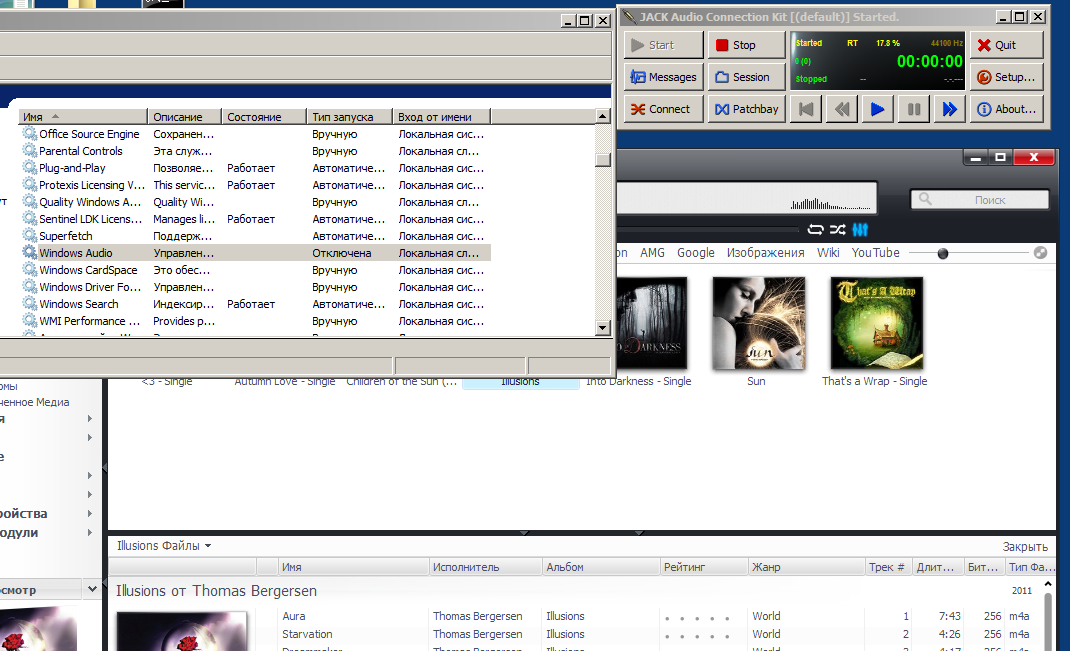Open the JACK Session manager
The image size is (1070, 651).
pyautogui.click(x=747, y=77)
